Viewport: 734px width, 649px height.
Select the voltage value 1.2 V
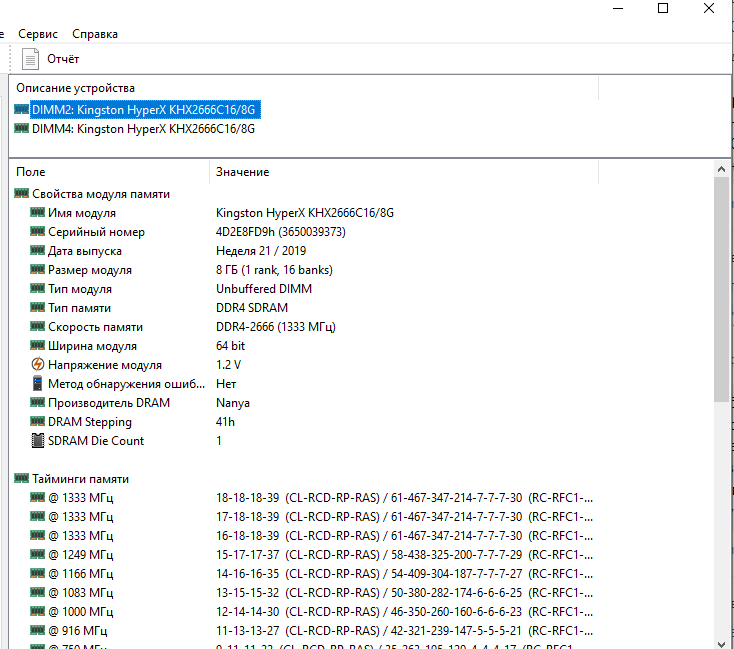pyautogui.click(x=228, y=365)
